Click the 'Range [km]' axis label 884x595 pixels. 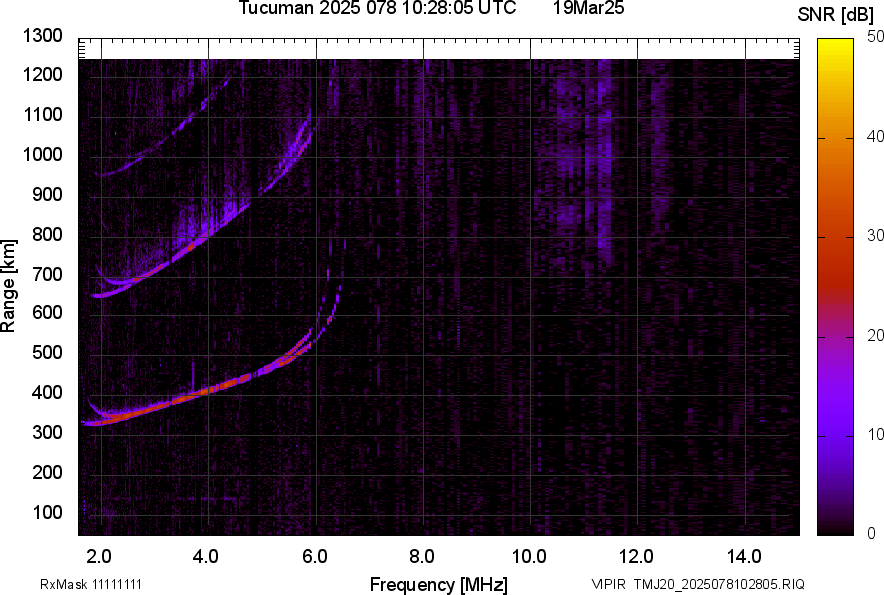[9, 286]
